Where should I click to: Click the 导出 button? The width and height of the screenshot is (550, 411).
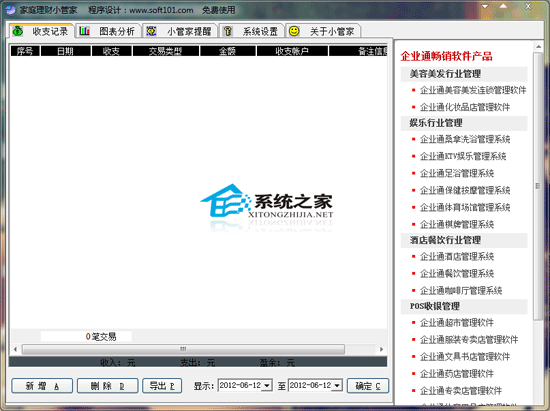pyautogui.click(x=162, y=386)
